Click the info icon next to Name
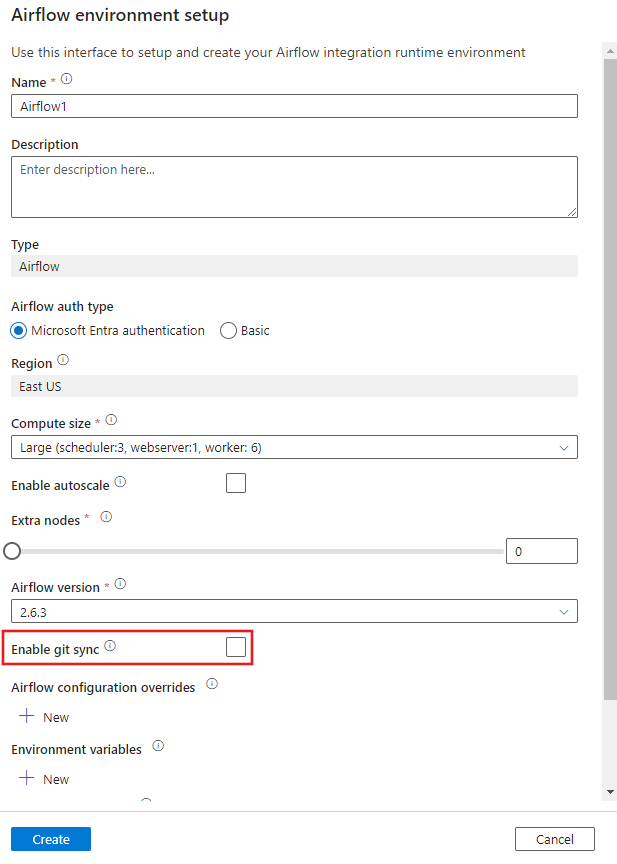Viewport: 617px width, 864px height. (x=64, y=78)
